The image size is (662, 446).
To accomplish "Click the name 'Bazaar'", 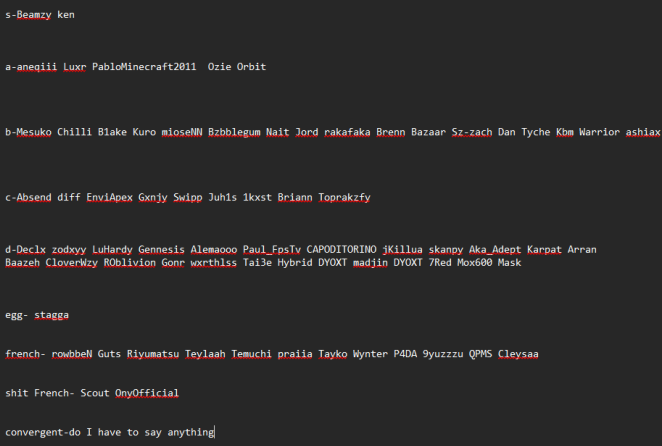I will pos(428,132).
